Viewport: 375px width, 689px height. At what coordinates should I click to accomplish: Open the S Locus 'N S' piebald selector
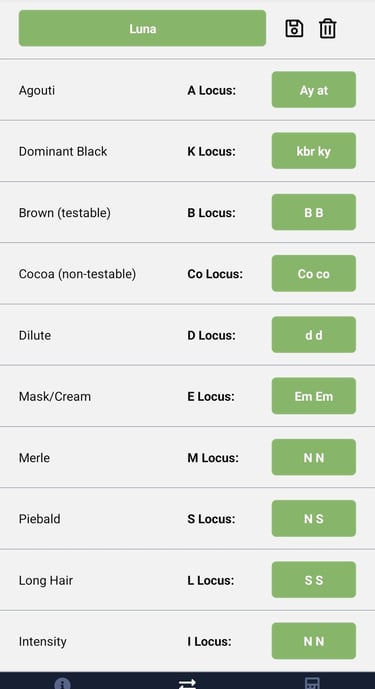coord(314,519)
